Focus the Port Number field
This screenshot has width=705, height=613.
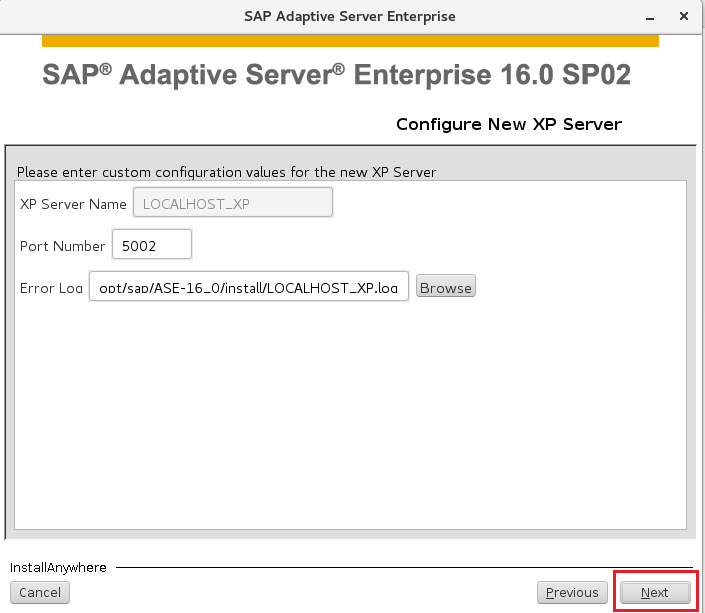point(152,244)
